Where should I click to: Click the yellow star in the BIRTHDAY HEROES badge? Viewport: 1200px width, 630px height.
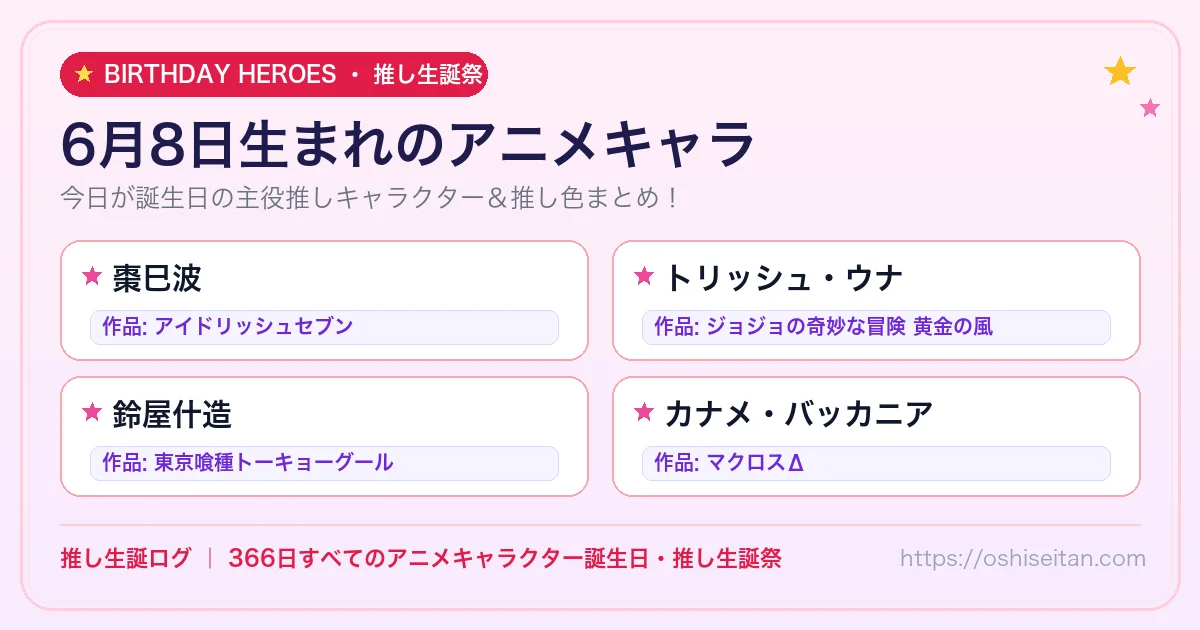(84, 74)
